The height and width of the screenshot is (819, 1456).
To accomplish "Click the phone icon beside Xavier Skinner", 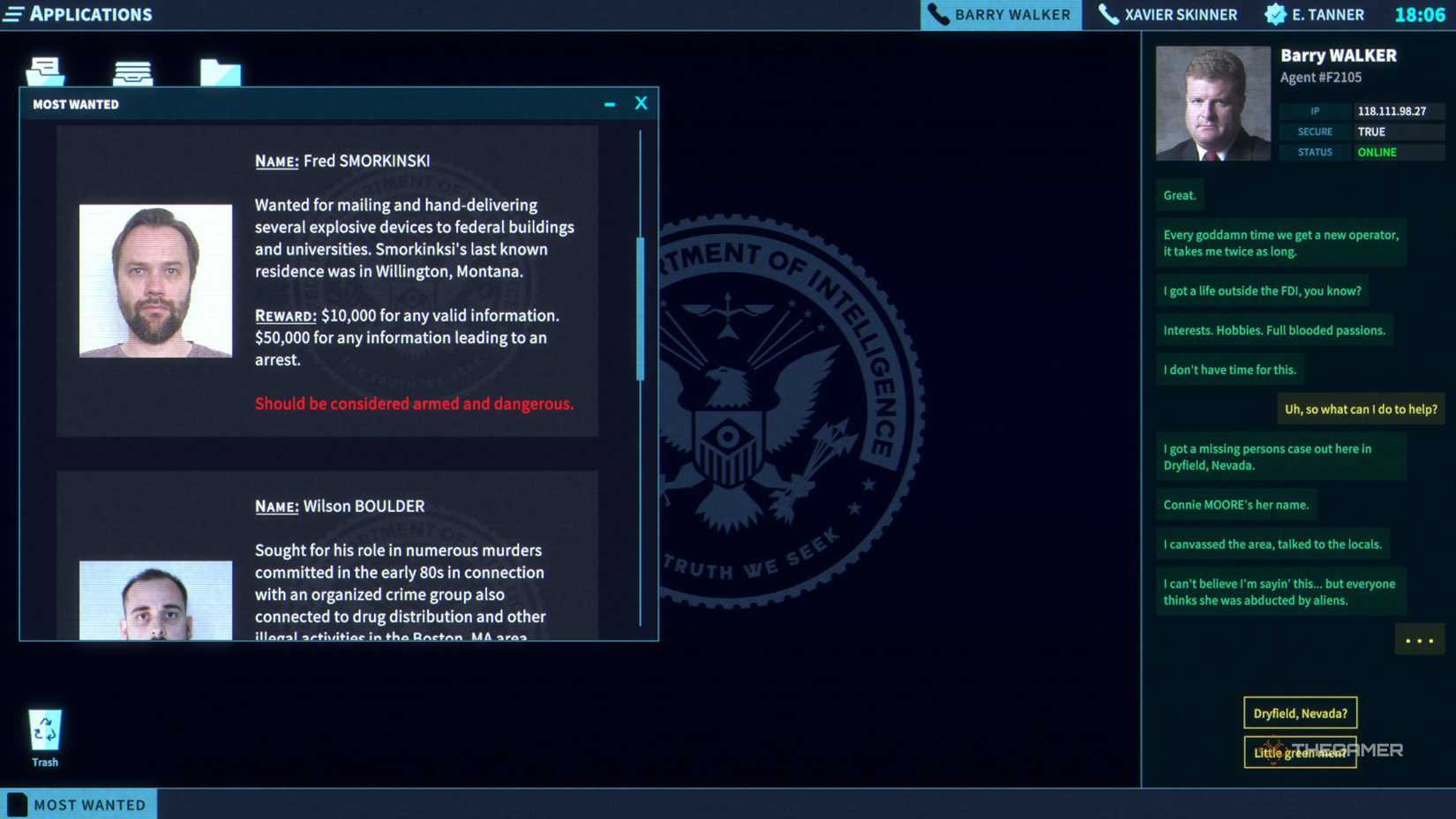I will click(1108, 14).
